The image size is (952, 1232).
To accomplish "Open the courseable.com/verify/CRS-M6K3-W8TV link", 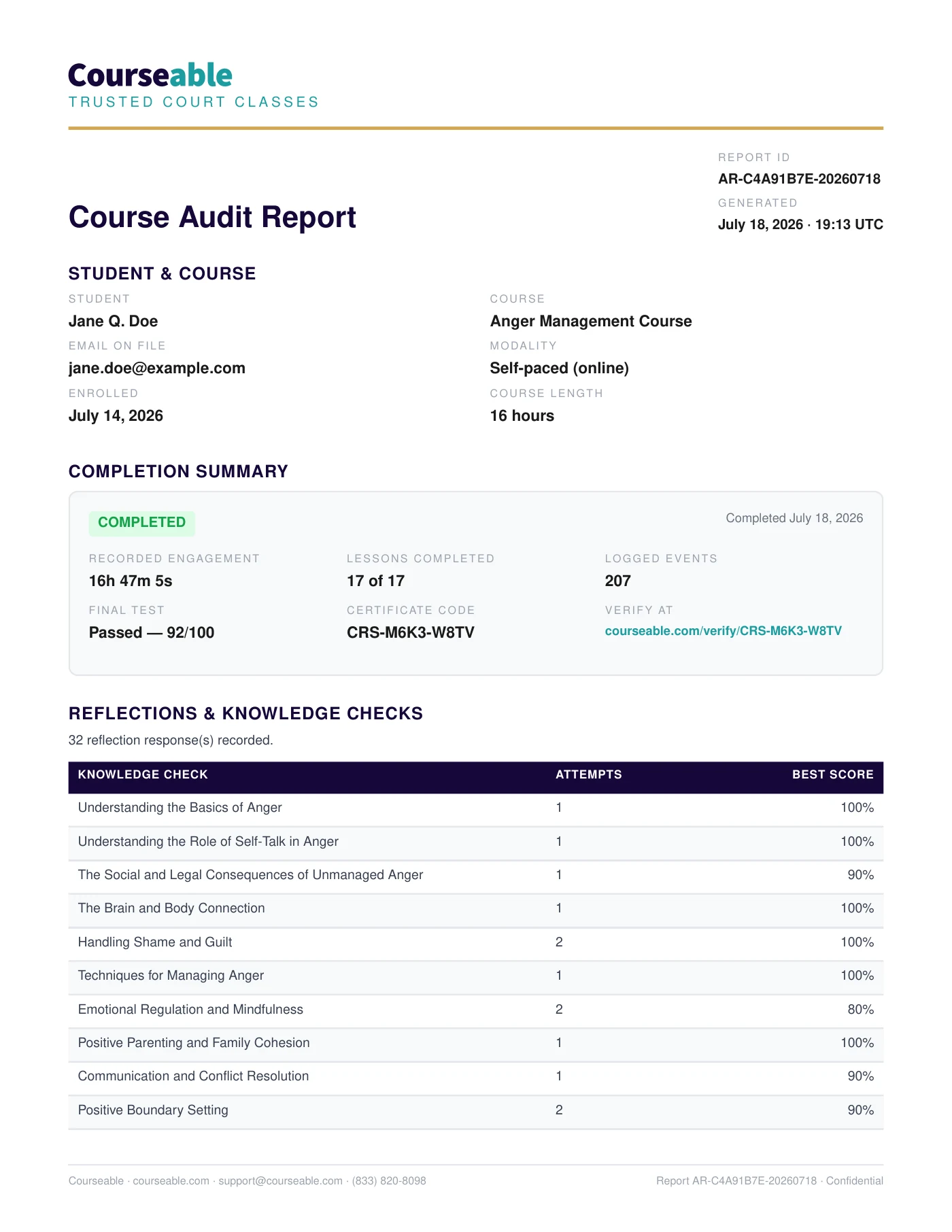I will point(723,631).
